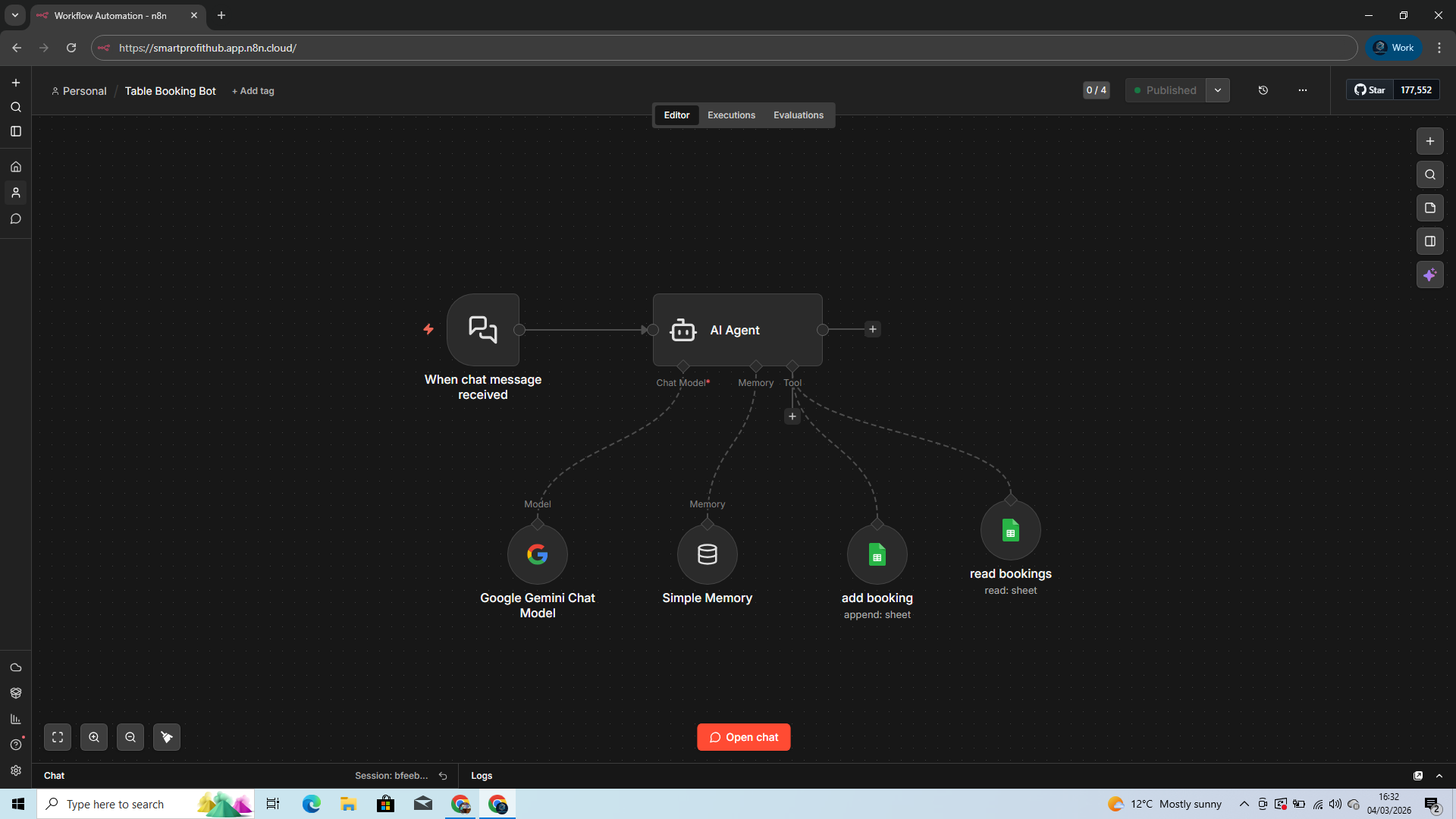
Task: Click the add booking Google Sheets node
Action: pyautogui.click(x=877, y=554)
